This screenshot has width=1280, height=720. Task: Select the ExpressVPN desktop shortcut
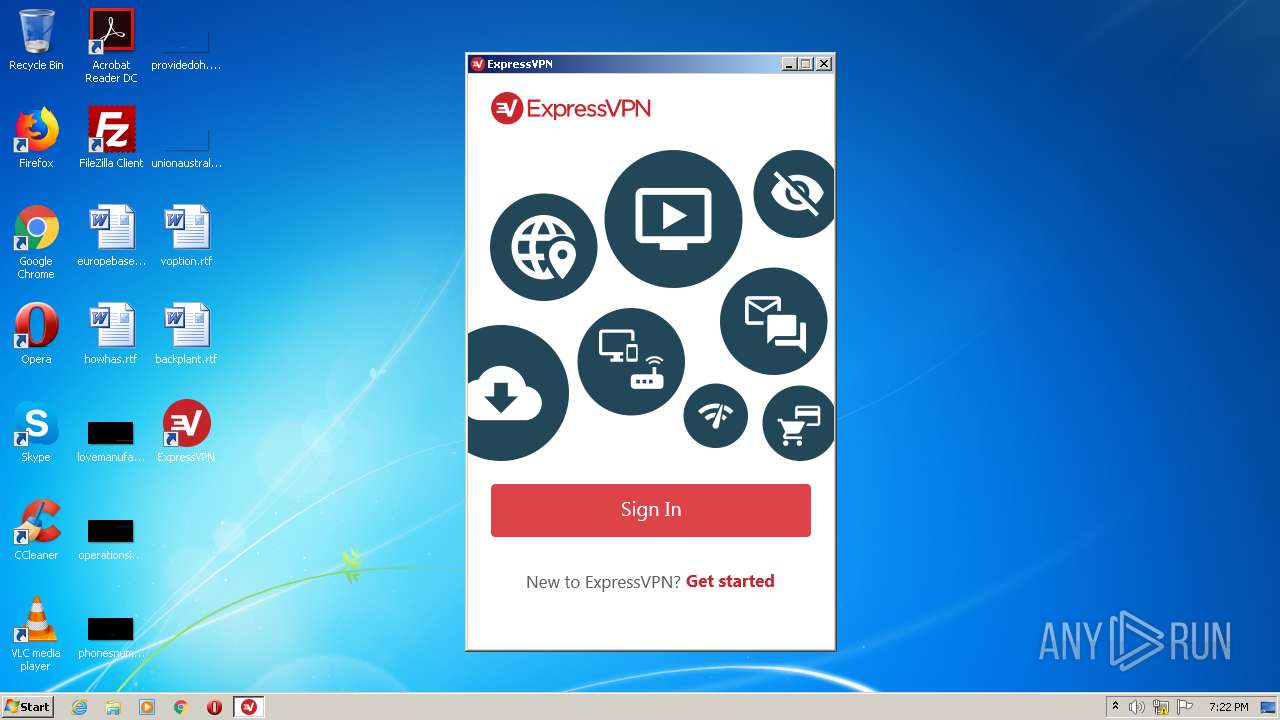click(186, 432)
